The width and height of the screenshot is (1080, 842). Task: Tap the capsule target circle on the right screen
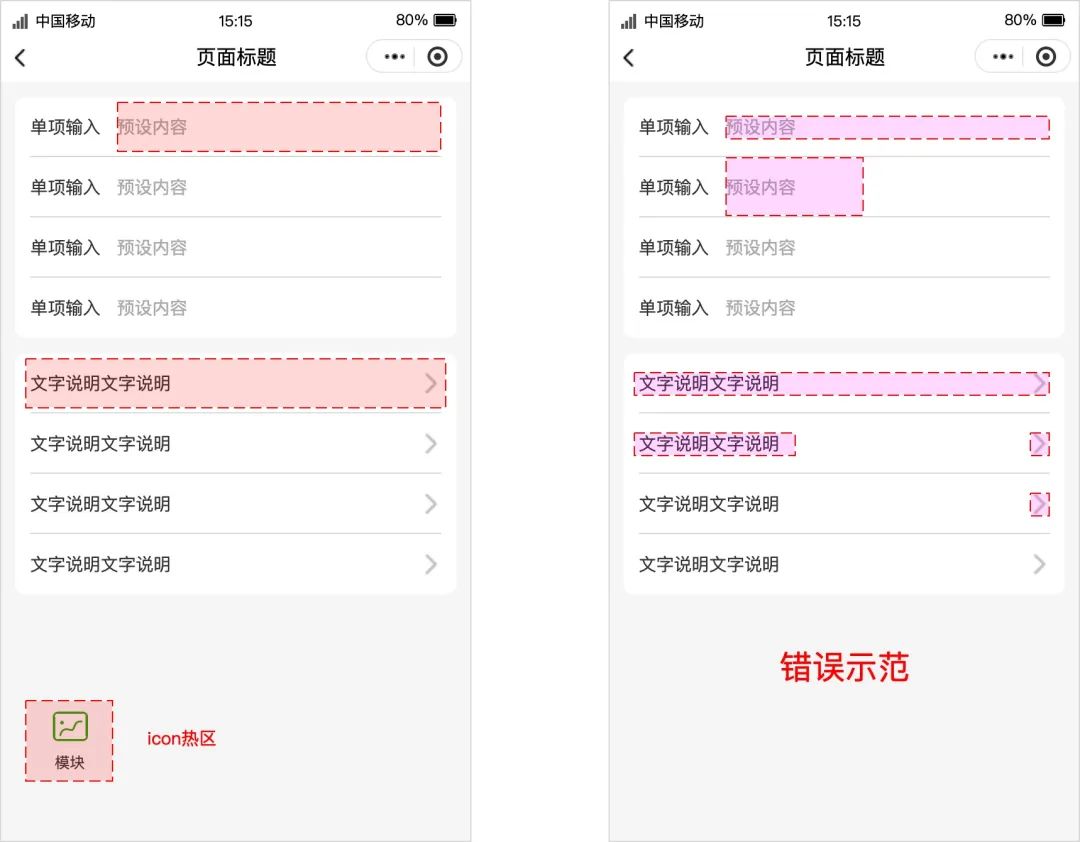[1046, 57]
